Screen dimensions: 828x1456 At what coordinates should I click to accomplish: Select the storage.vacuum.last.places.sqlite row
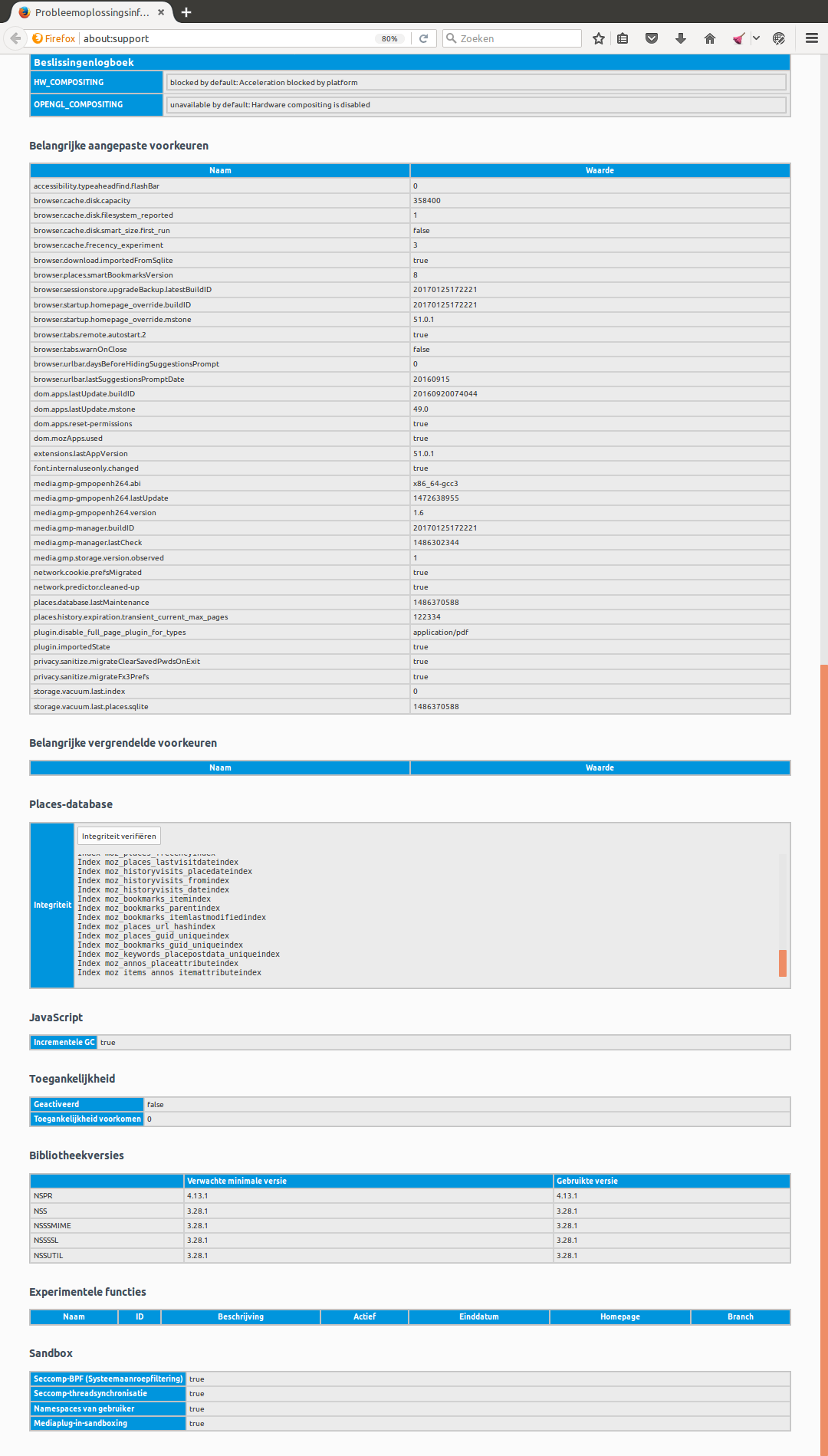(x=410, y=707)
